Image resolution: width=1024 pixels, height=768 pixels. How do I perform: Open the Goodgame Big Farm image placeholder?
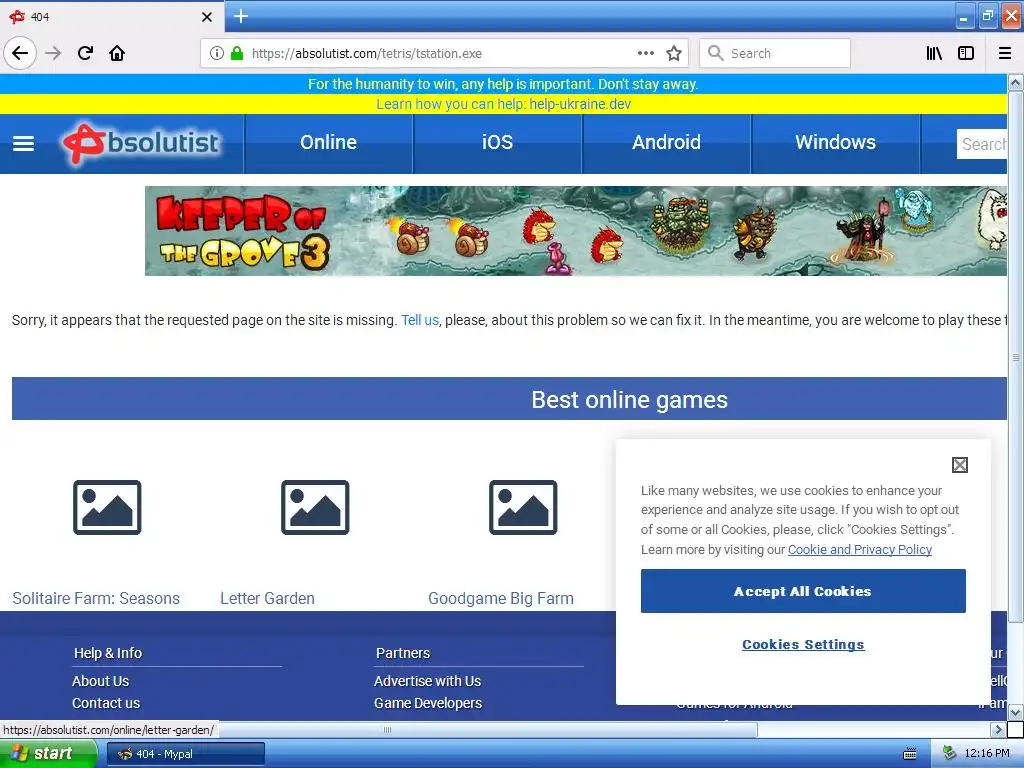(x=523, y=507)
